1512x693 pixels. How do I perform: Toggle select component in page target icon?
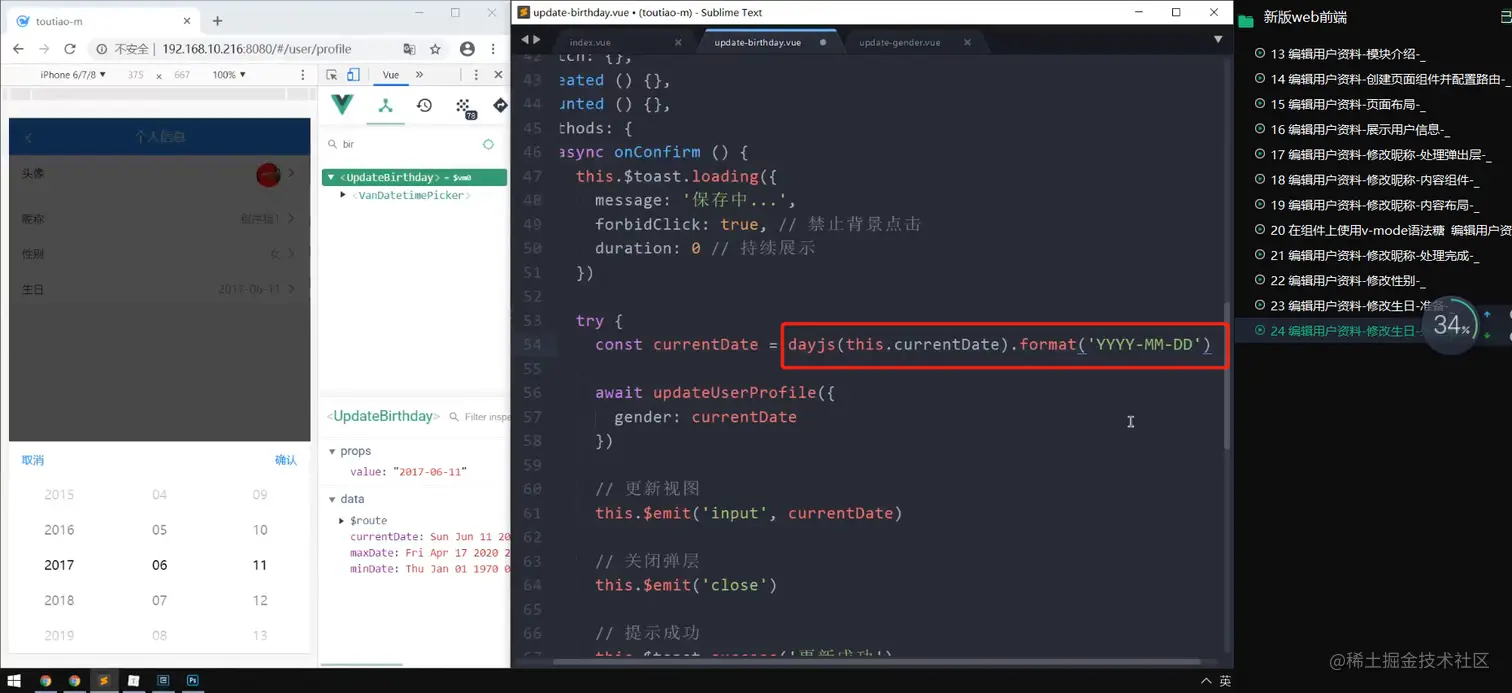[x=488, y=144]
